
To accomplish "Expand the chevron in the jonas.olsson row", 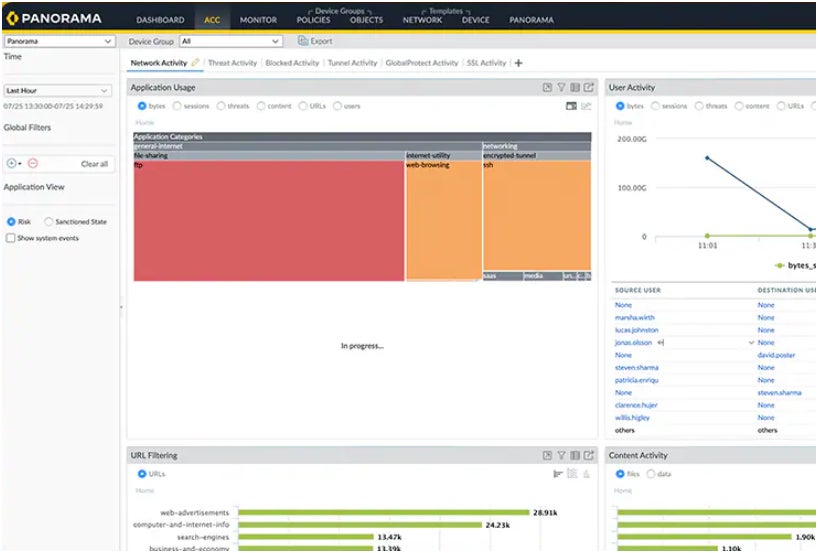I will pos(751,343).
